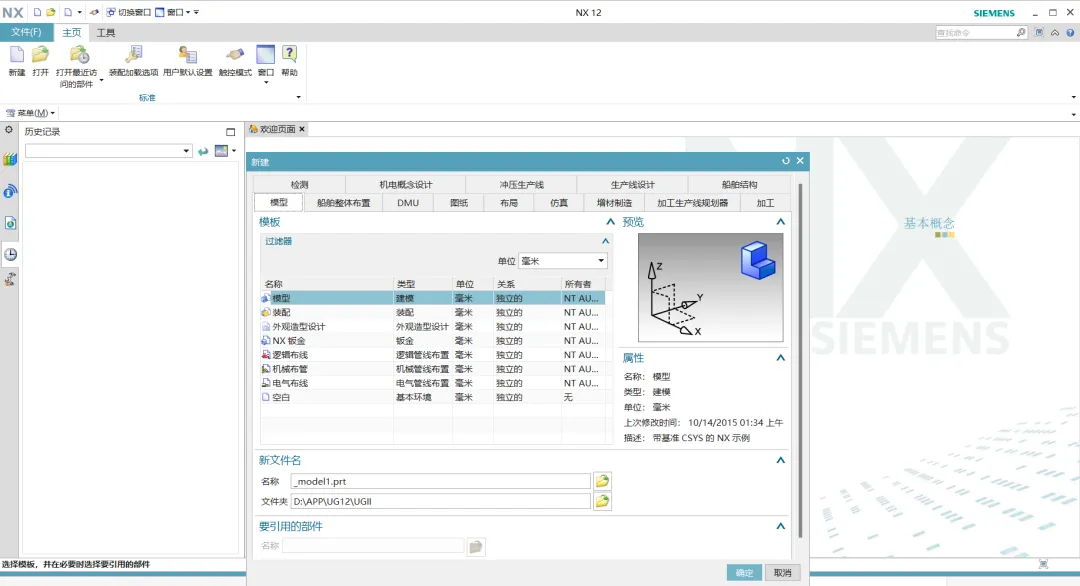
Task: Click the model preview thumbnail
Action: point(710,287)
